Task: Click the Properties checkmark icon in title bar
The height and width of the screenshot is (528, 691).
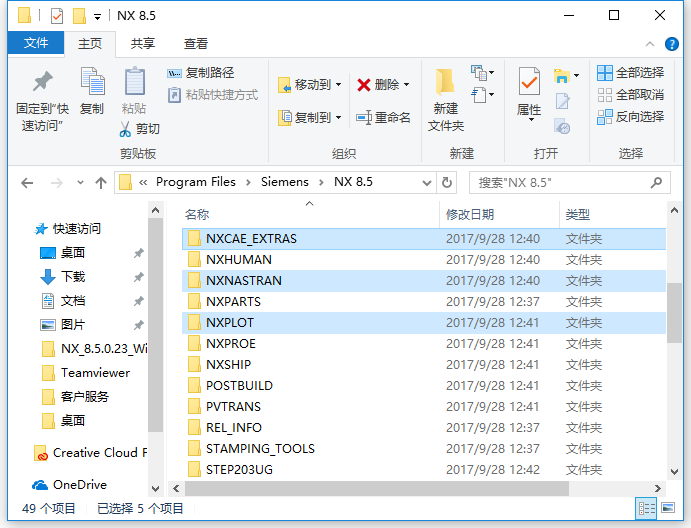Action: (x=57, y=16)
